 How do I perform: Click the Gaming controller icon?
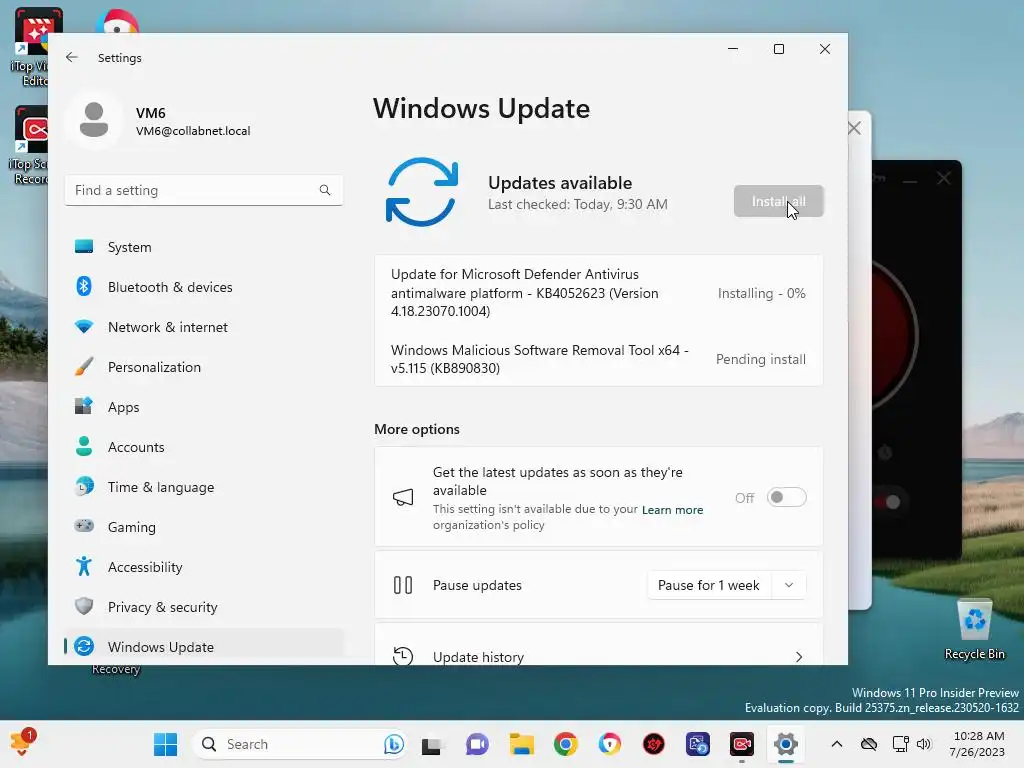click(84, 526)
